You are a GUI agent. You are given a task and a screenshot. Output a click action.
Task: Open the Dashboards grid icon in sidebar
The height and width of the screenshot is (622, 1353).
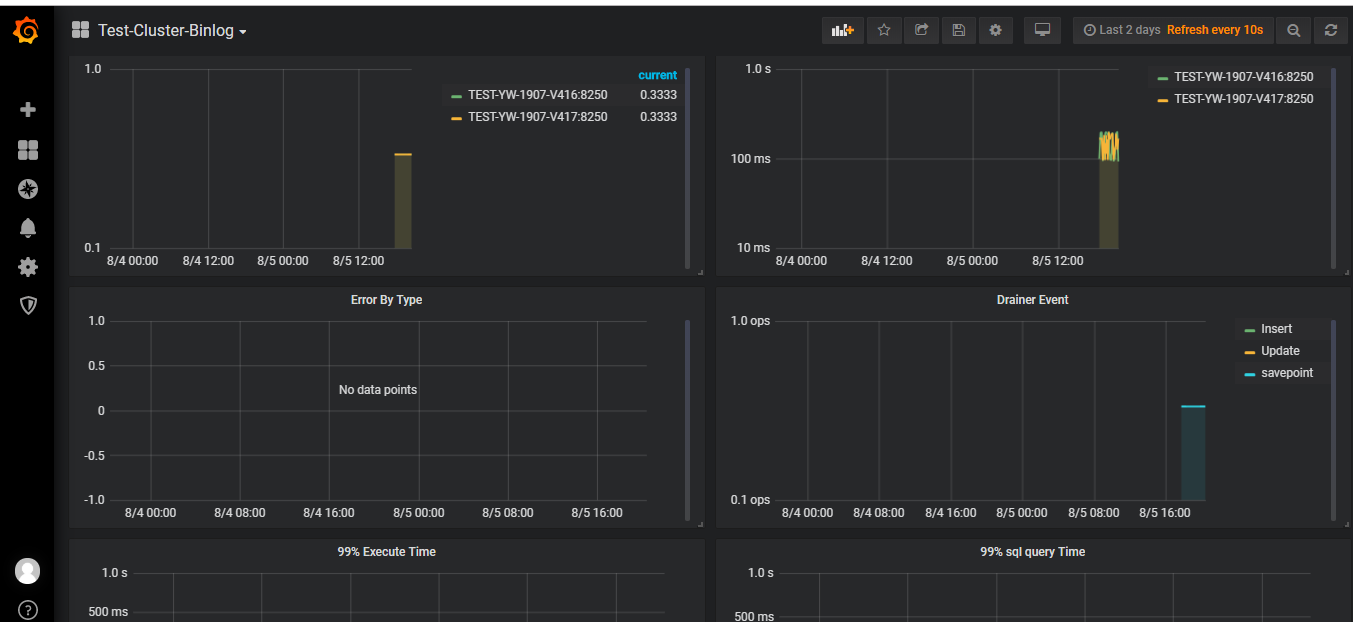tap(28, 150)
